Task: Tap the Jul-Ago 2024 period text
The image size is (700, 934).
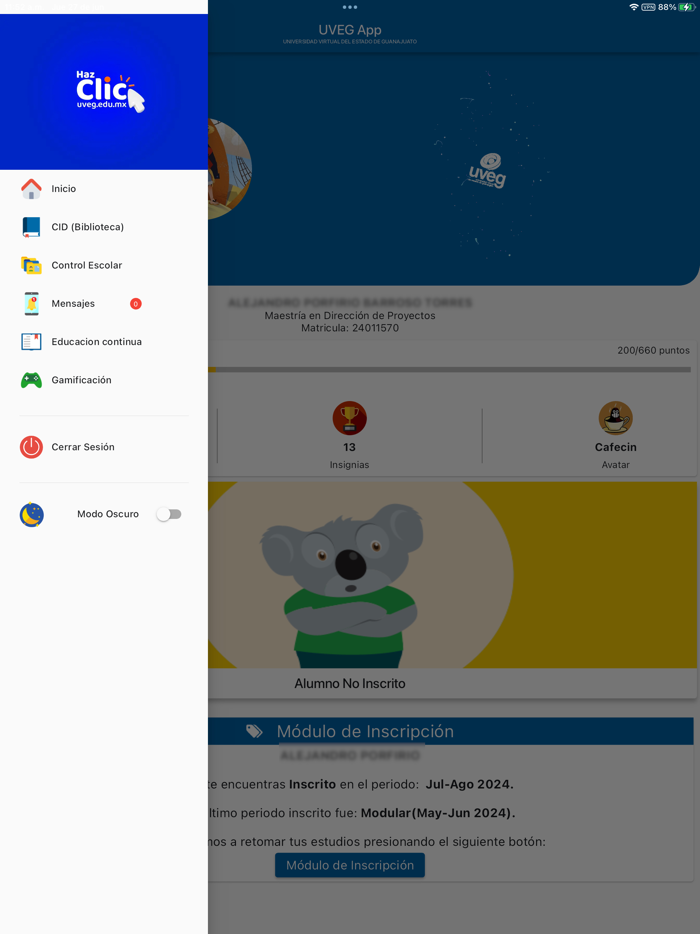Action: (x=469, y=784)
